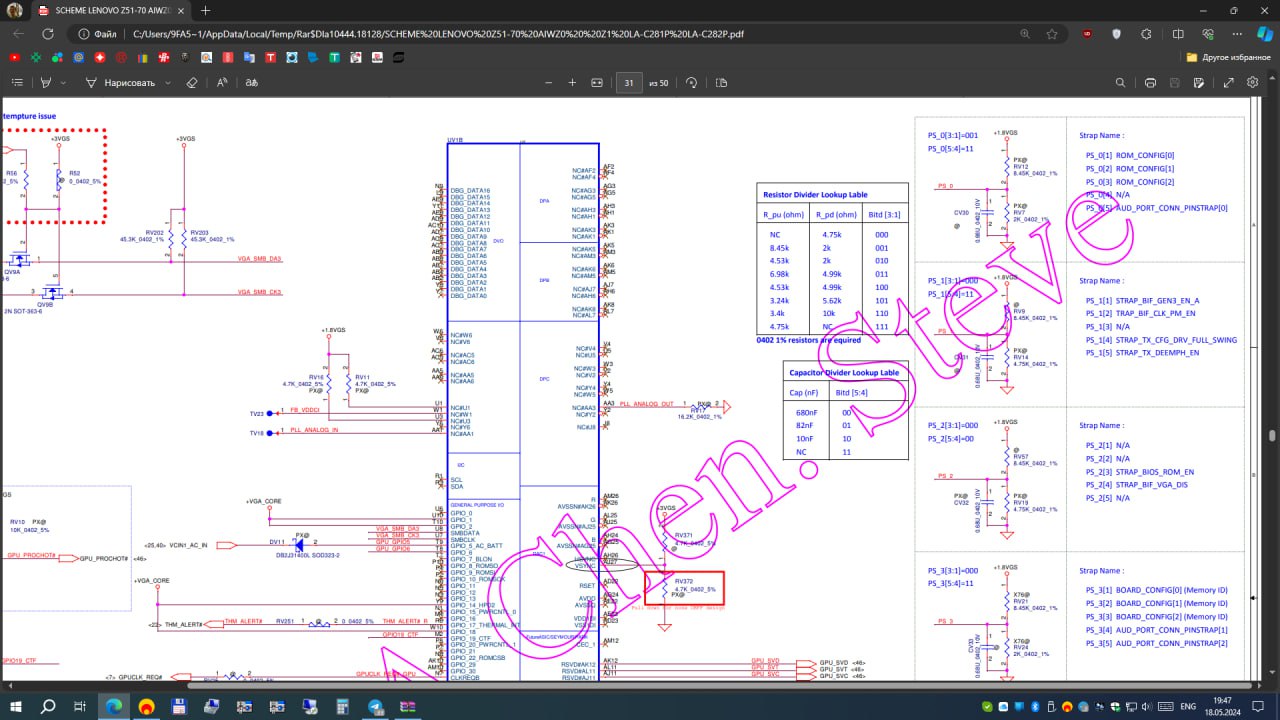Open PDF viewer settings gear
Image resolution: width=1280 pixels, height=720 pixels.
[1253, 82]
